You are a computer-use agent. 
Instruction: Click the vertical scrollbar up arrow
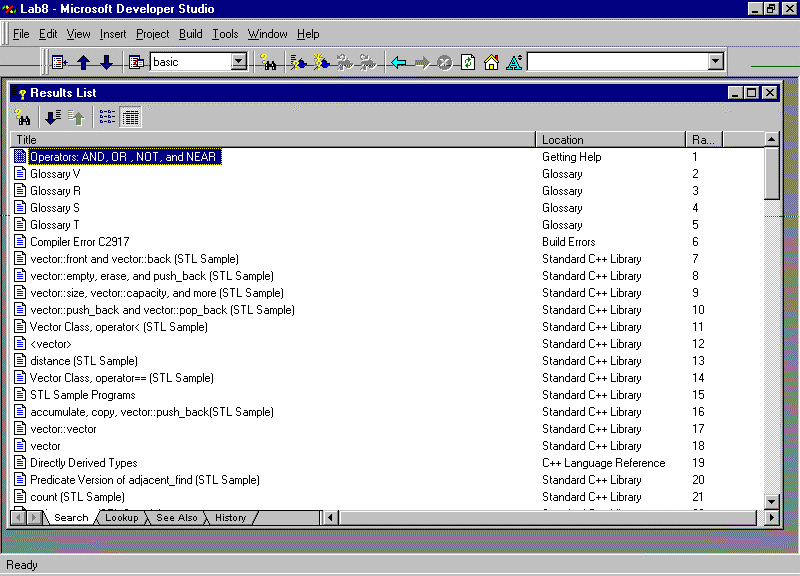771,139
